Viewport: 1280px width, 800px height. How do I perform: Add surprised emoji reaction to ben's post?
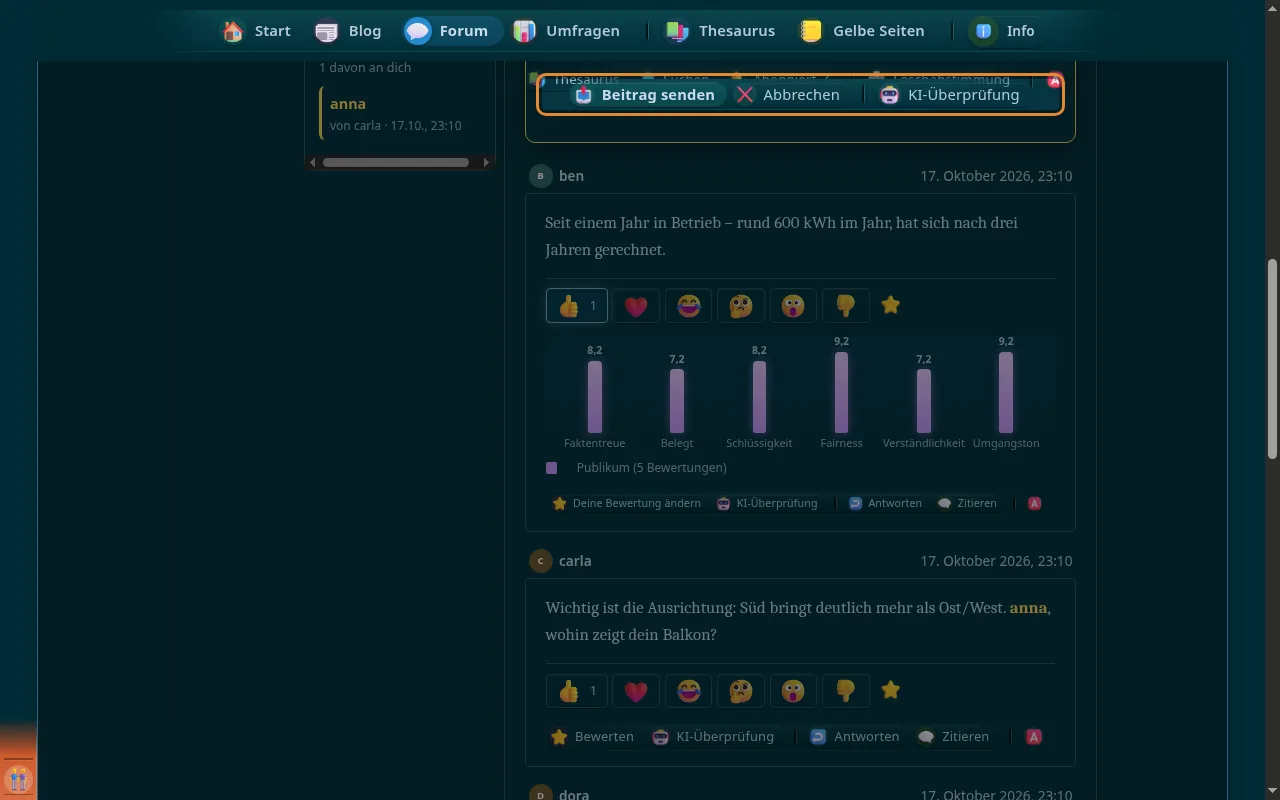click(x=793, y=306)
